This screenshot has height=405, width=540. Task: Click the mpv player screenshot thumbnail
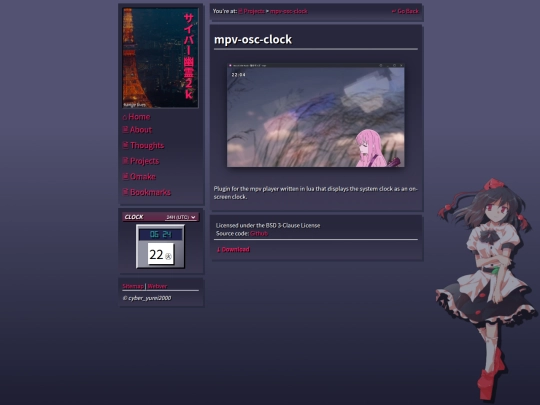click(x=315, y=115)
